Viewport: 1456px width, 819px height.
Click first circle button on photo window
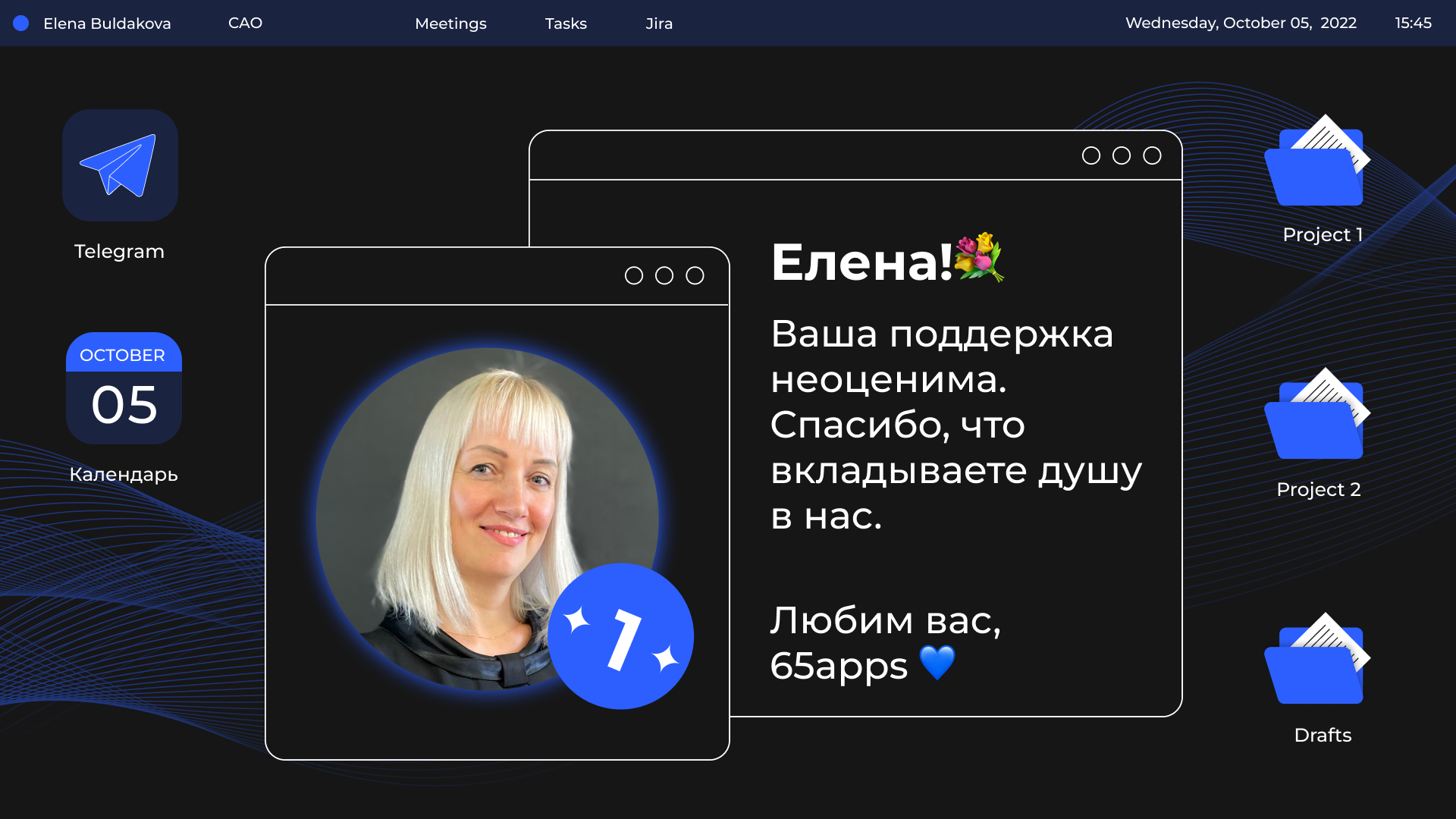click(x=634, y=276)
